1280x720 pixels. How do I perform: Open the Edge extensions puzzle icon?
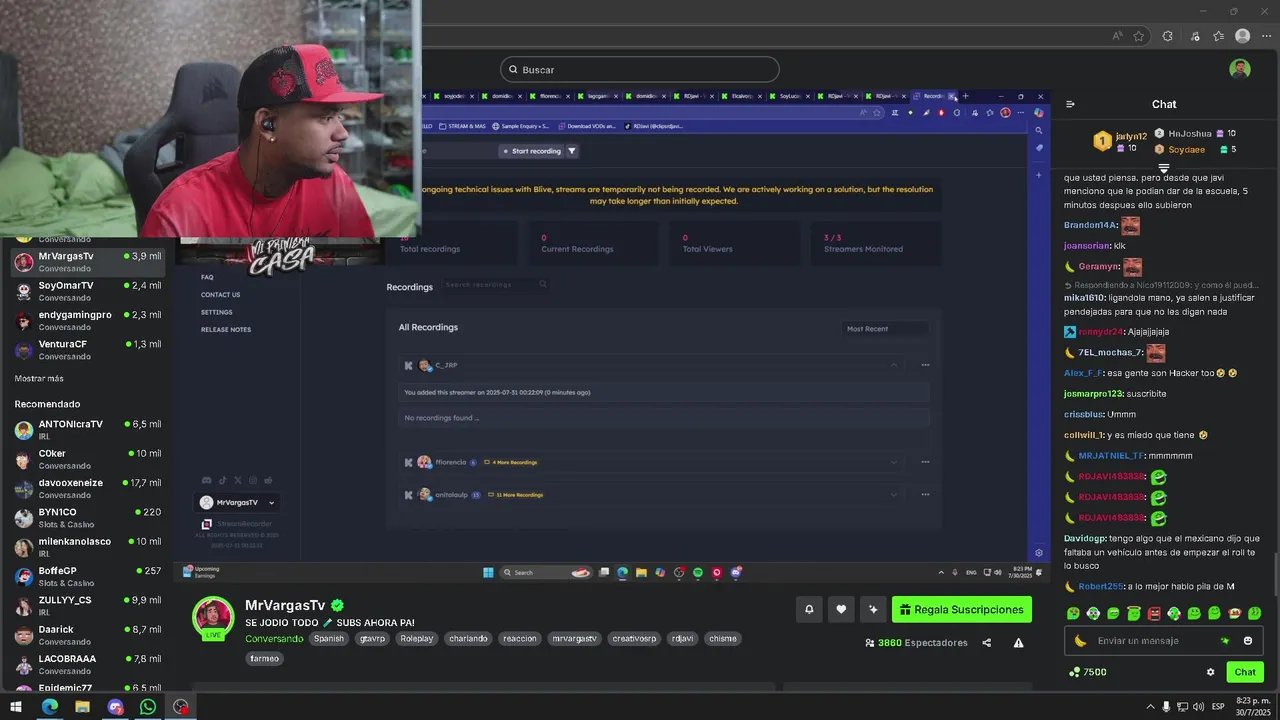point(1167,36)
